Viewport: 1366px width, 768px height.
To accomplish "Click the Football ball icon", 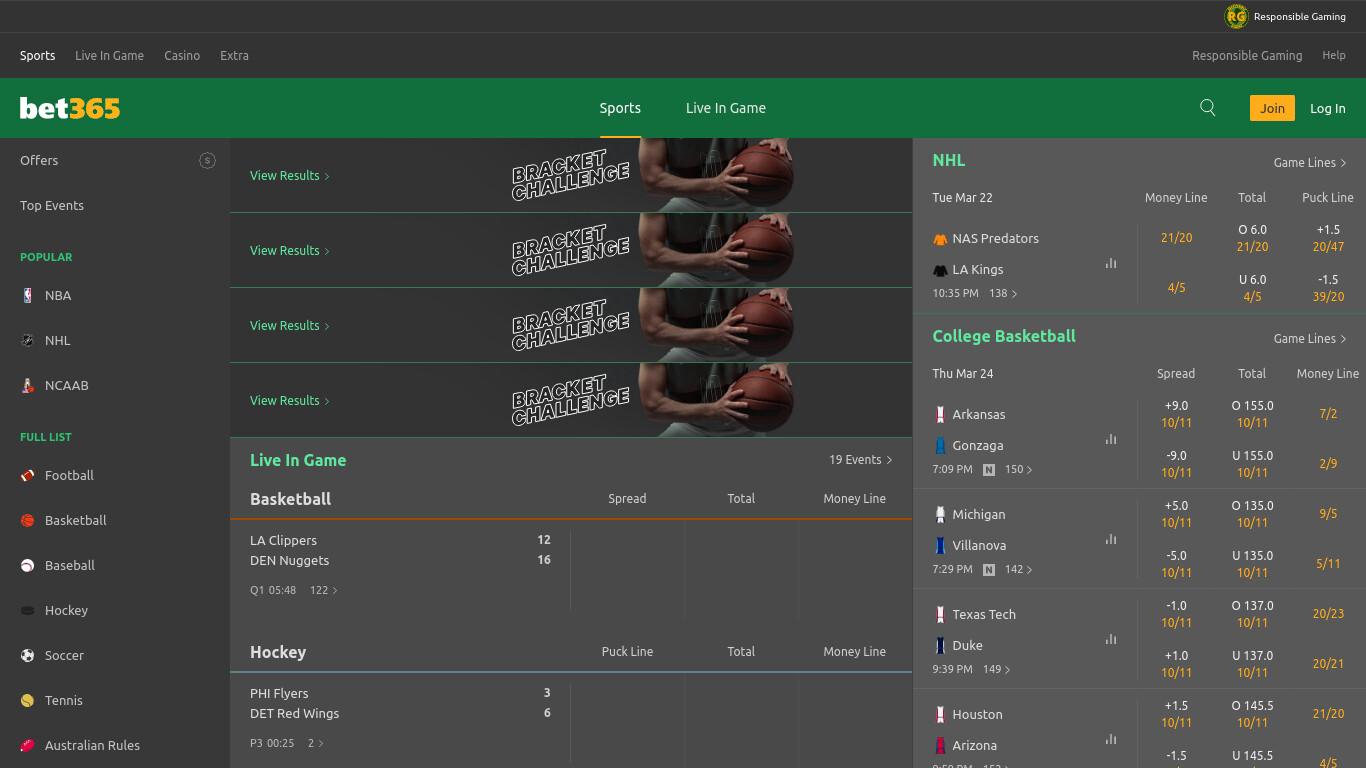I will pyautogui.click(x=28, y=475).
